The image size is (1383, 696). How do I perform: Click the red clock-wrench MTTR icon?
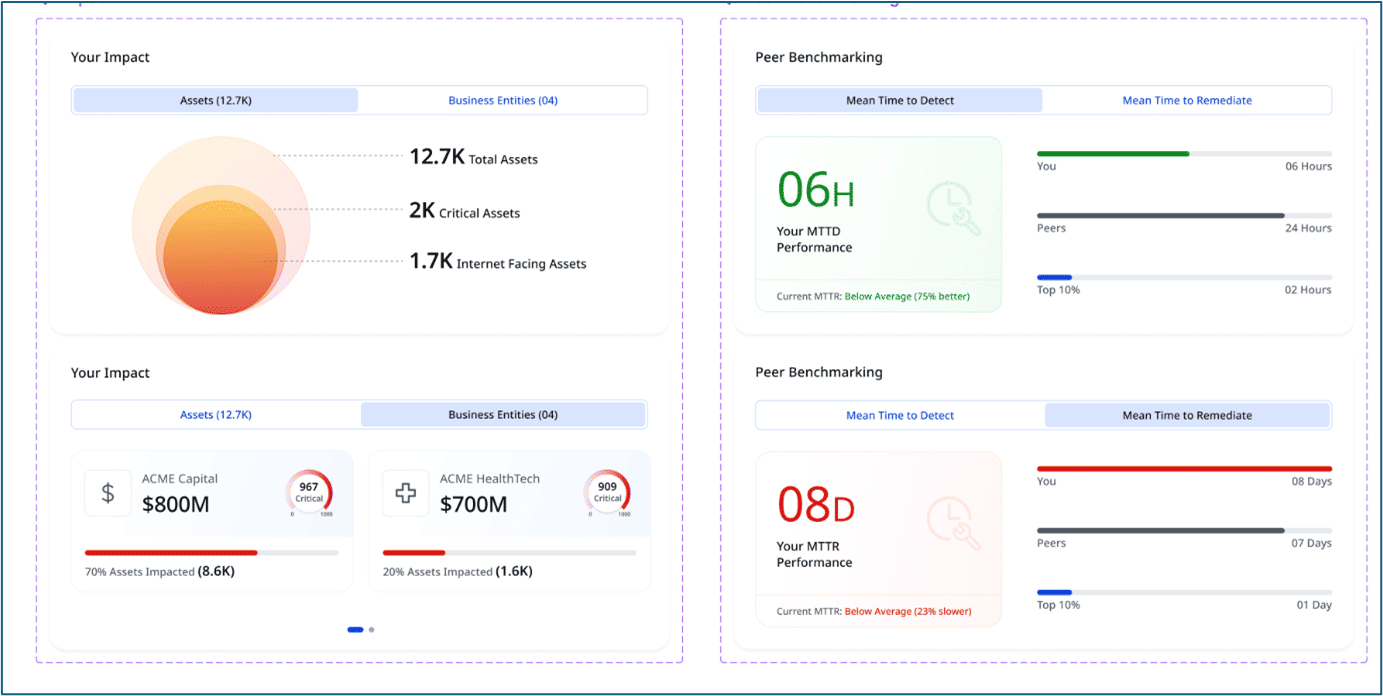click(x=953, y=523)
